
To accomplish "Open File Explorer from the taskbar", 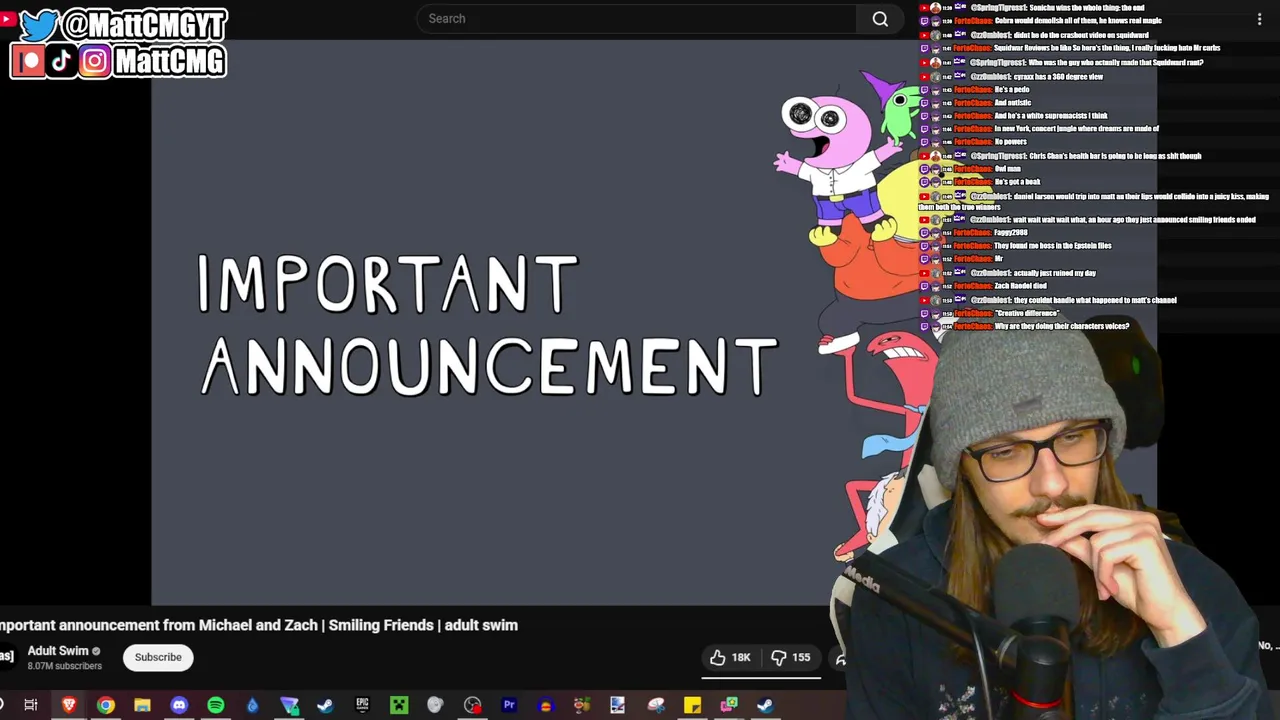I will click(x=142, y=705).
